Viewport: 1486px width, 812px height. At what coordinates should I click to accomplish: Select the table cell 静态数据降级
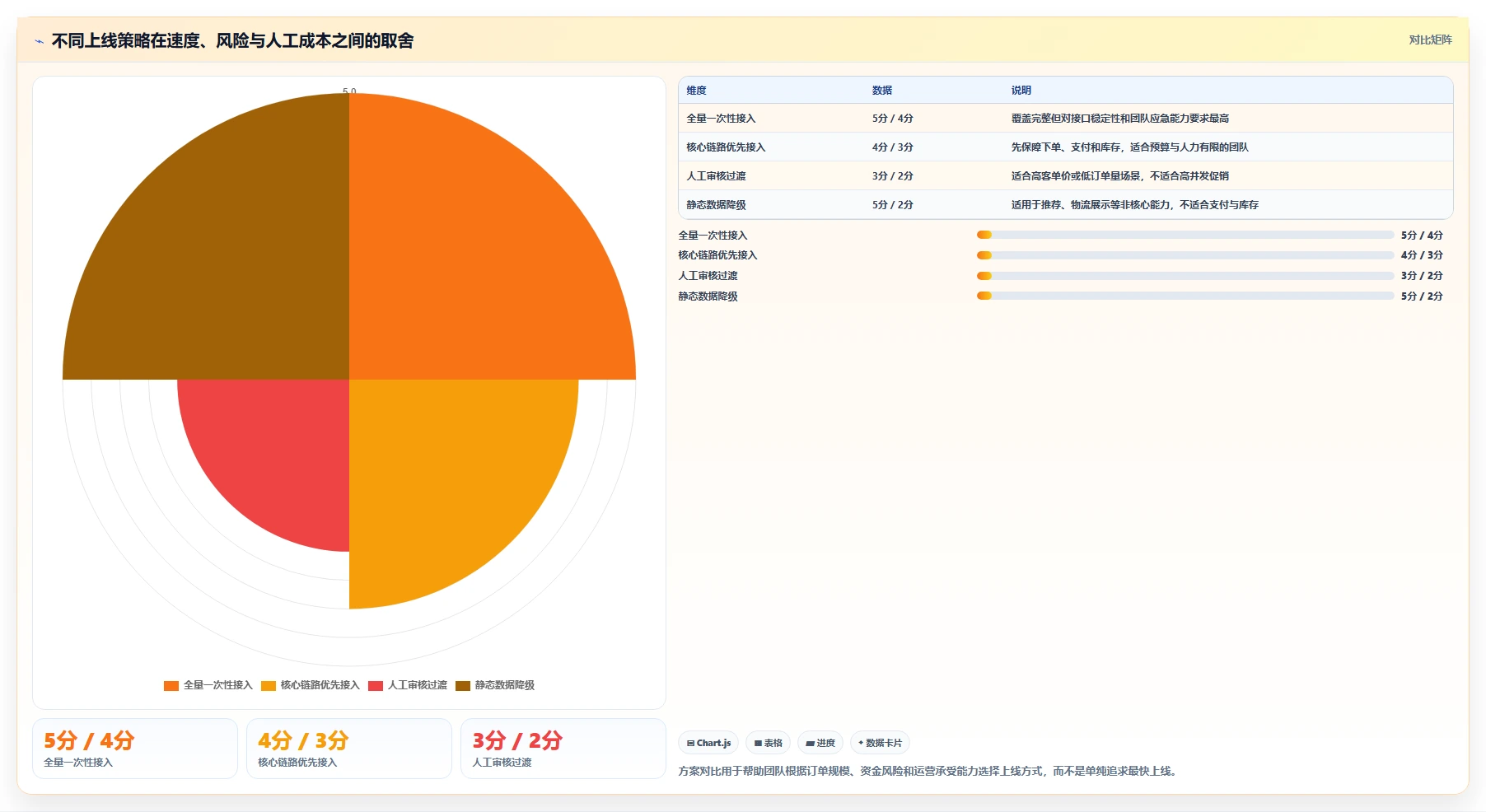716,205
